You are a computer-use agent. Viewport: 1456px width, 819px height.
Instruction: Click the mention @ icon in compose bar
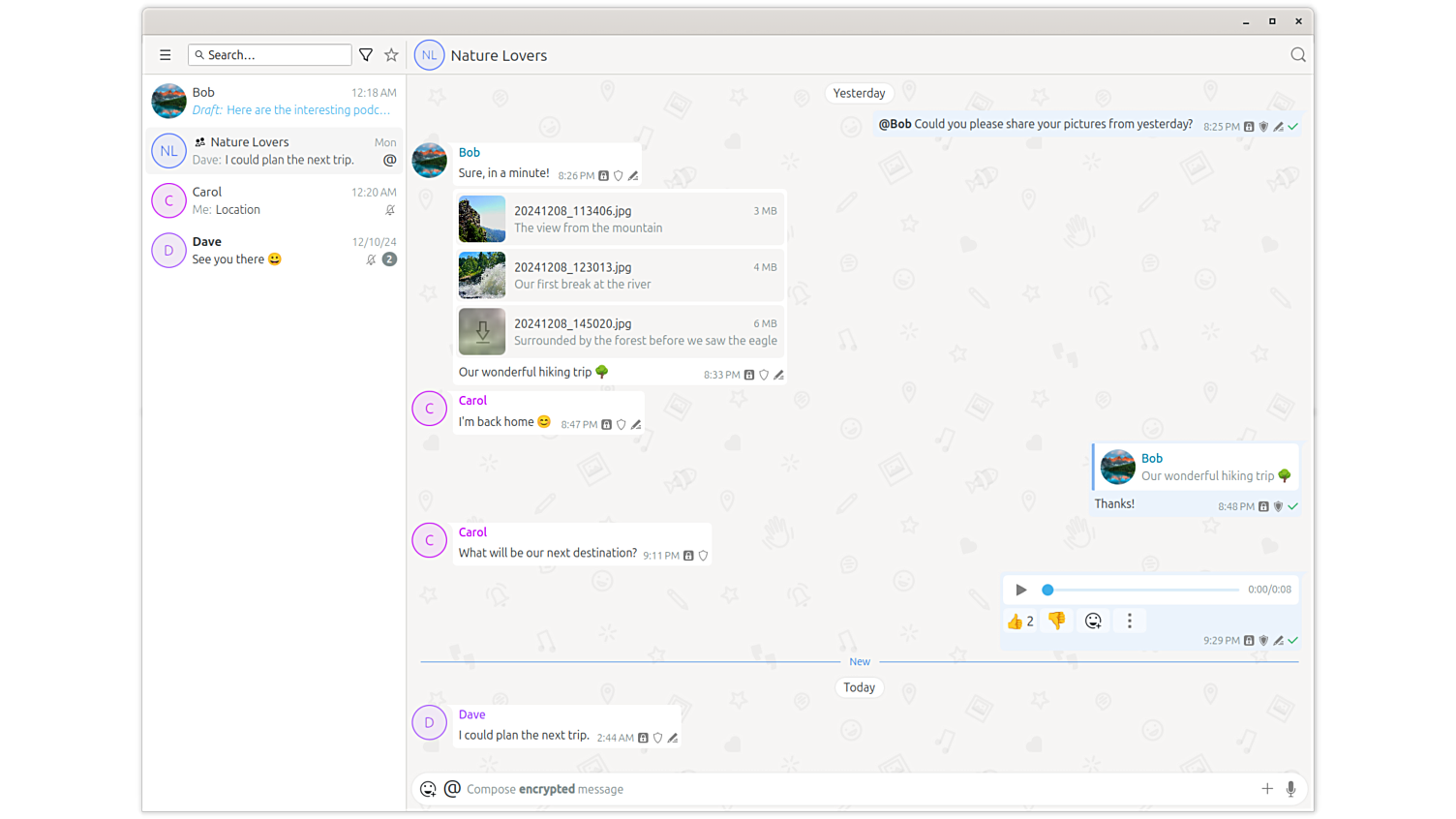pos(452,789)
